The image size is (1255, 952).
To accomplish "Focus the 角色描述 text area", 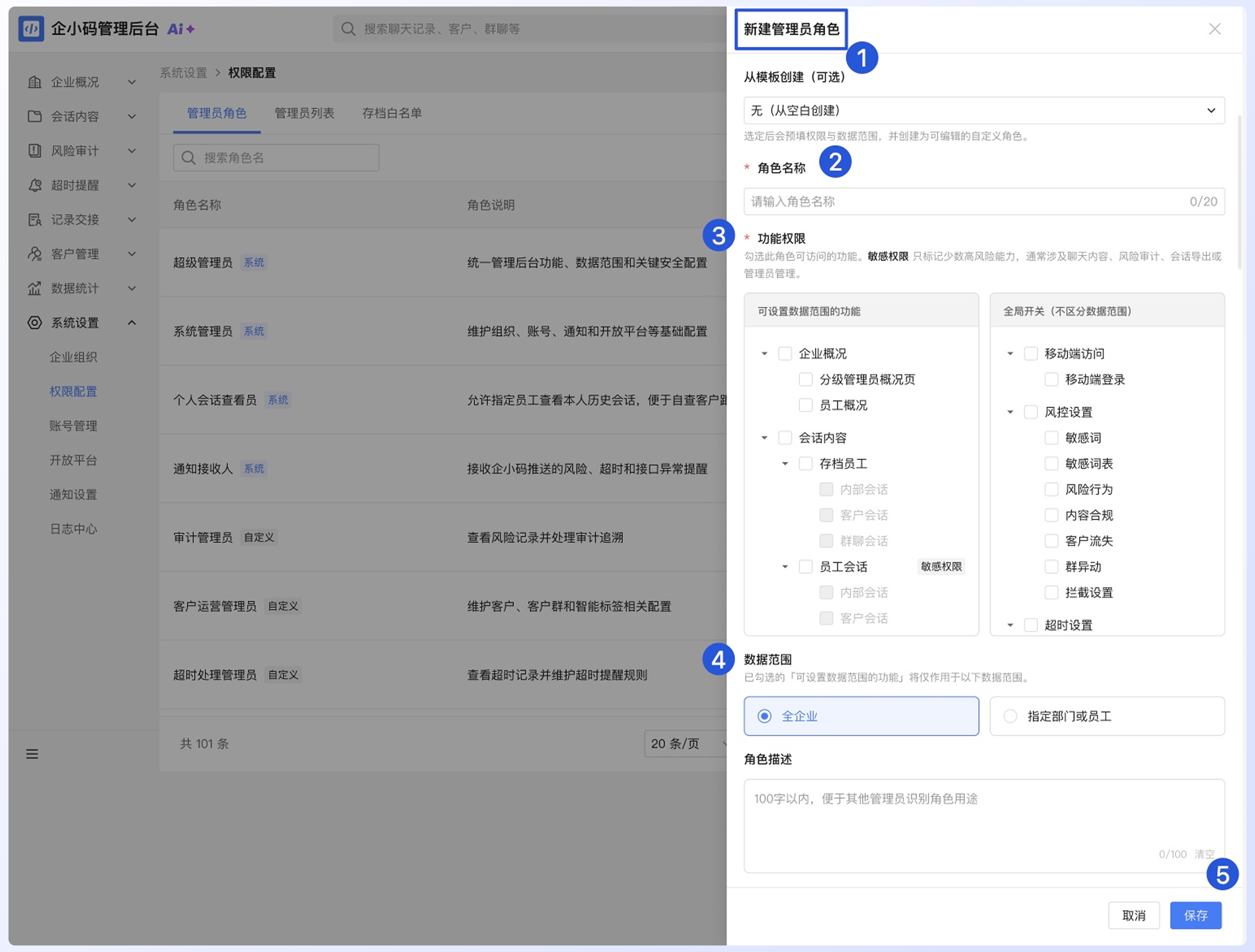I will point(984,826).
